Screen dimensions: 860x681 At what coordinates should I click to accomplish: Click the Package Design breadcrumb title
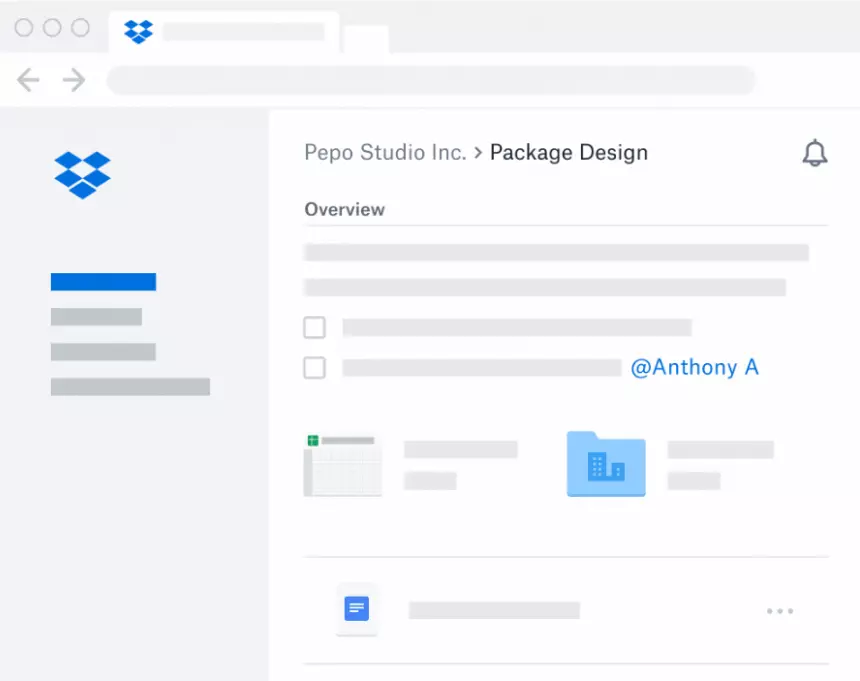click(x=569, y=153)
